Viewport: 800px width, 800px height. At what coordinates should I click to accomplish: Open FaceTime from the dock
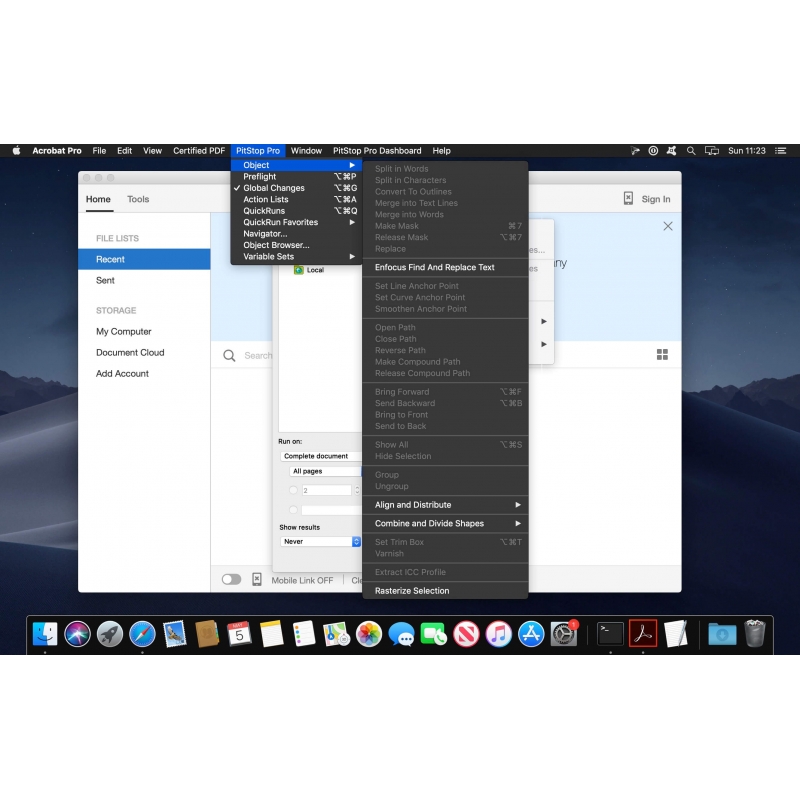pos(434,634)
